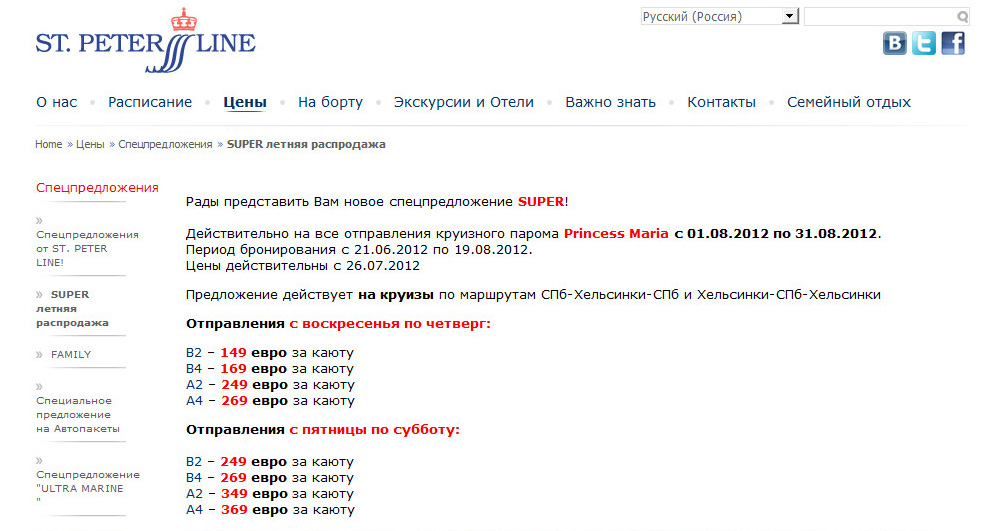Click the 'Princess Maria' ferry name

616,234
